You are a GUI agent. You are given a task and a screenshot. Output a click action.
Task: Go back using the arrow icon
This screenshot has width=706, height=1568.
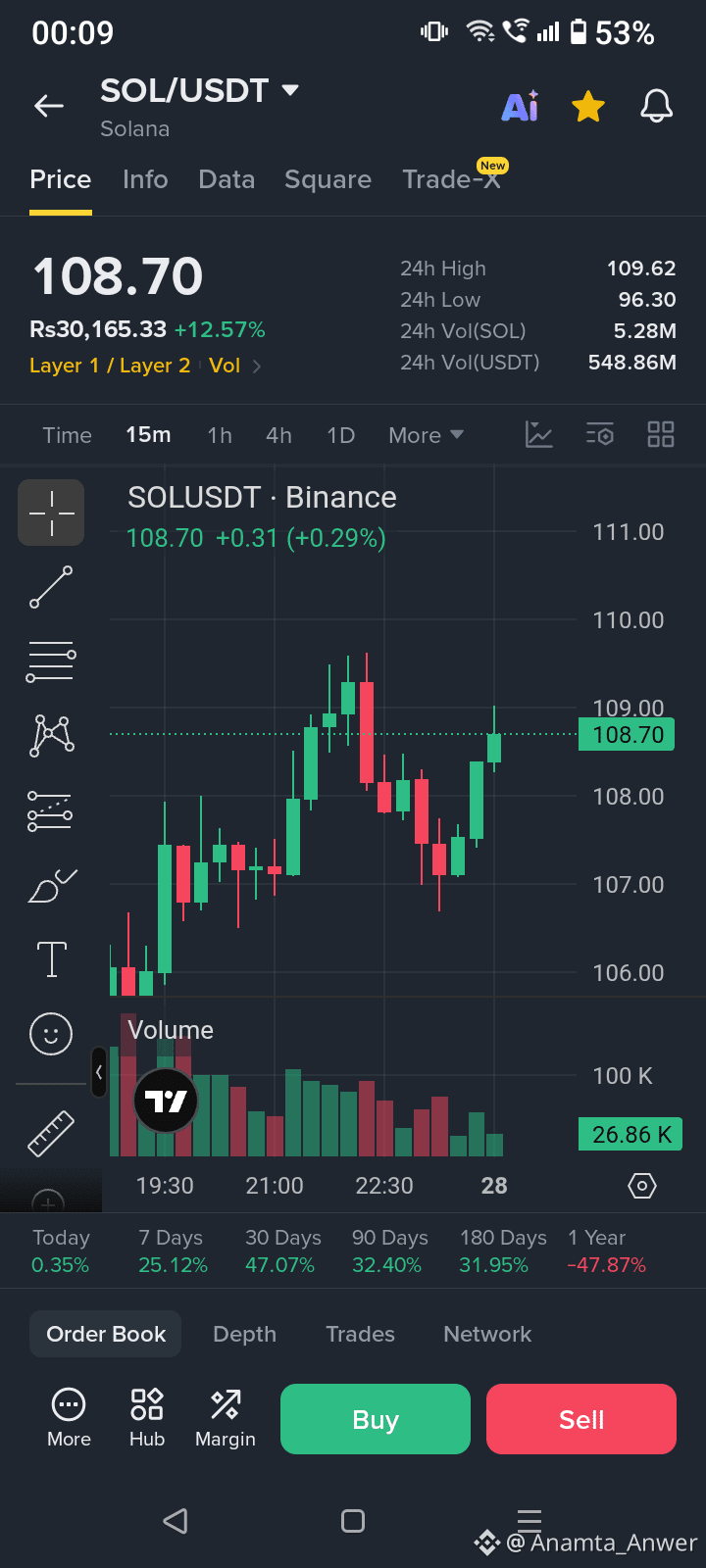(49, 106)
